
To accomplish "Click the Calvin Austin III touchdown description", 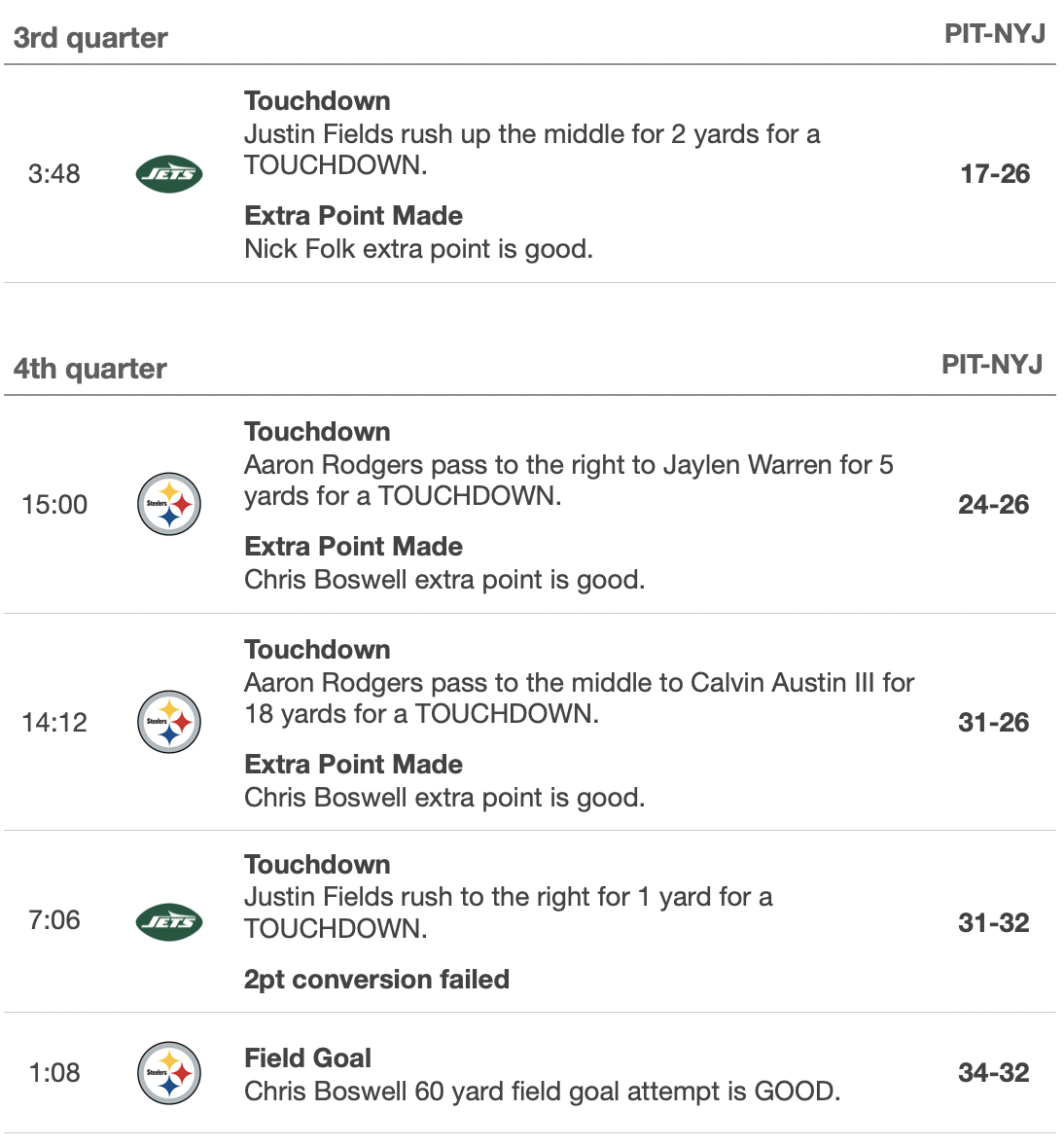I will pyautogui.click(x=579, y=698).
